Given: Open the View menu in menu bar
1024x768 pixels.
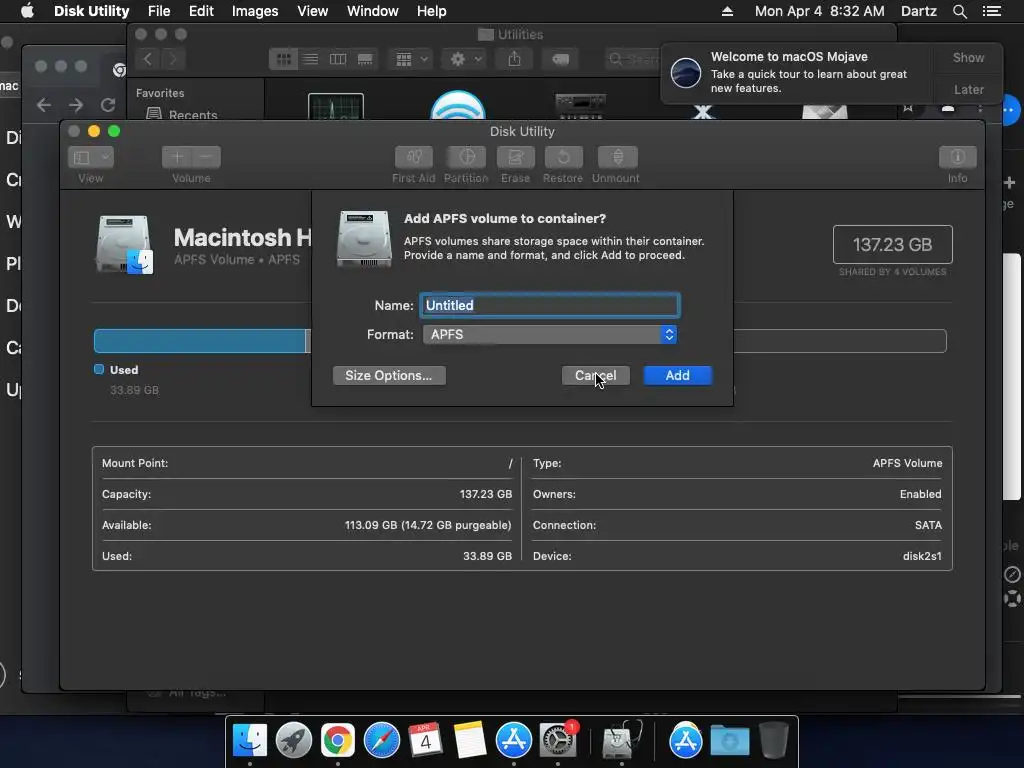Looking at the screenshot, I should (312, 11).
